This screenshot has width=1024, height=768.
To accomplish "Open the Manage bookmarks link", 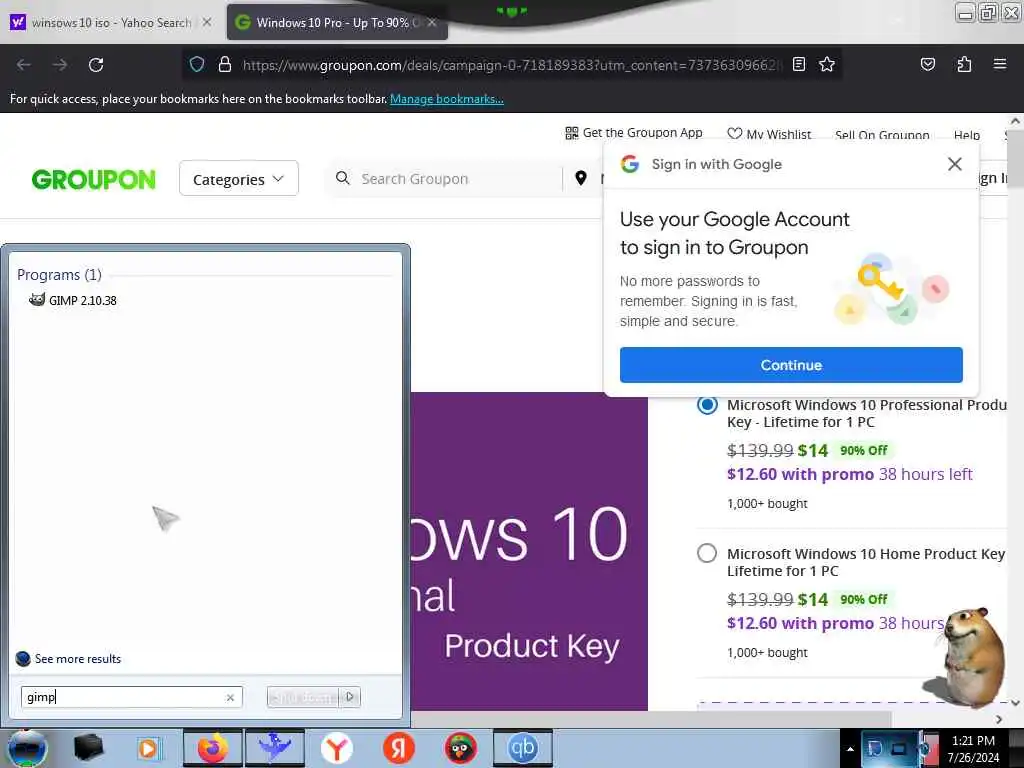I will click(447, 99).
